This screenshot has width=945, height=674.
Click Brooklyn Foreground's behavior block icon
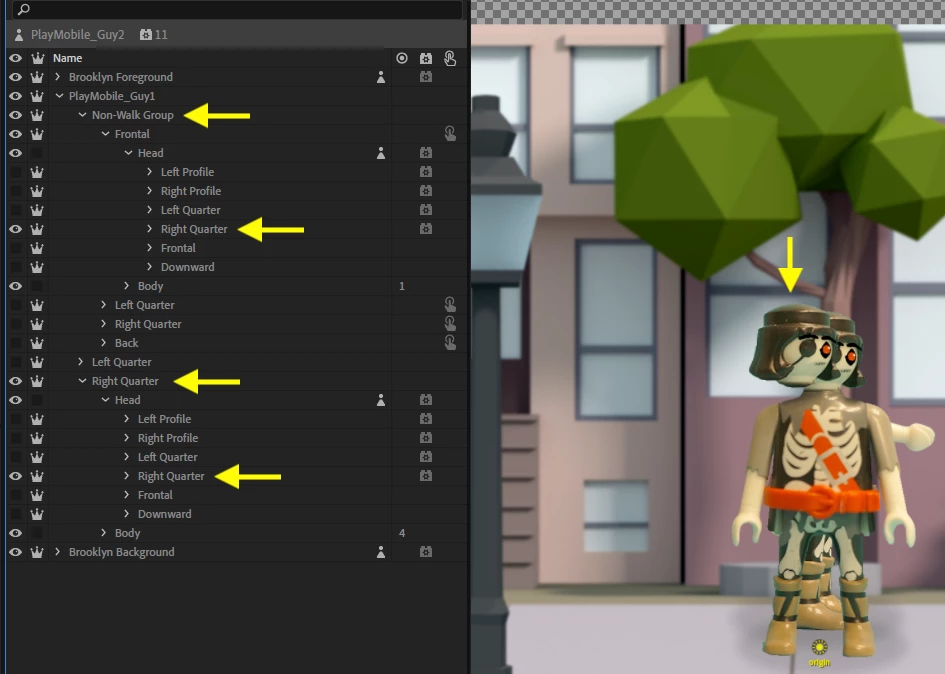pos(426,77)
